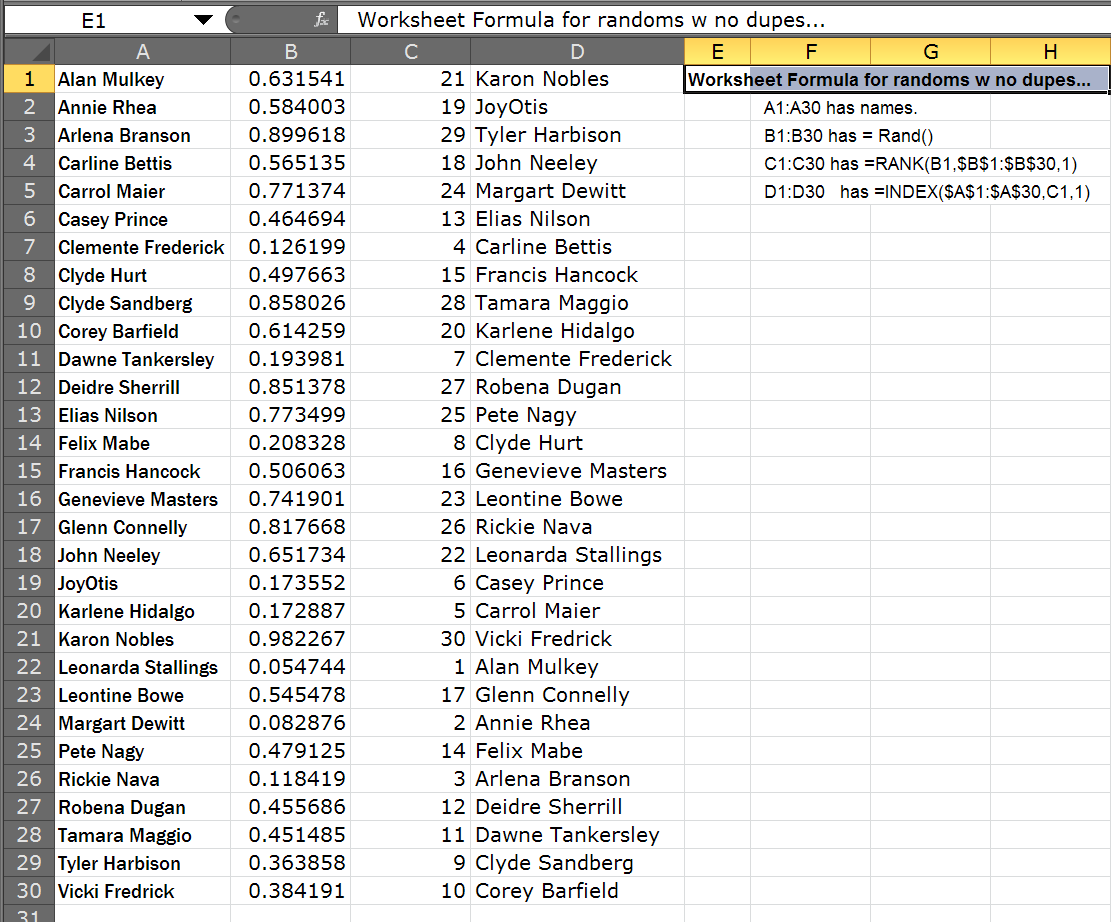Open the Name Box dropdown arrow

click(x=203, y=20)
